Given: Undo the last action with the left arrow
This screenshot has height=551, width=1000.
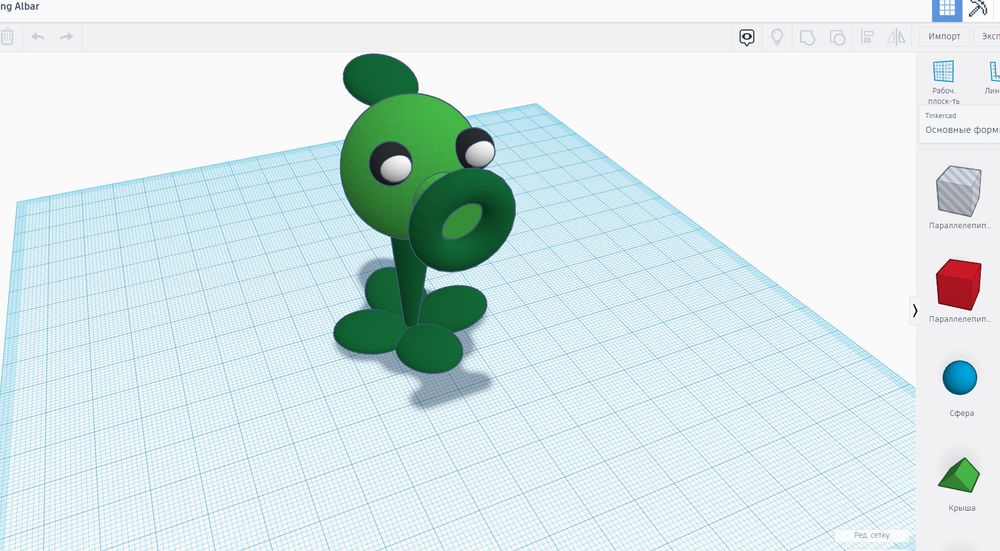Looking at the screenshot, I should point(38,37).
